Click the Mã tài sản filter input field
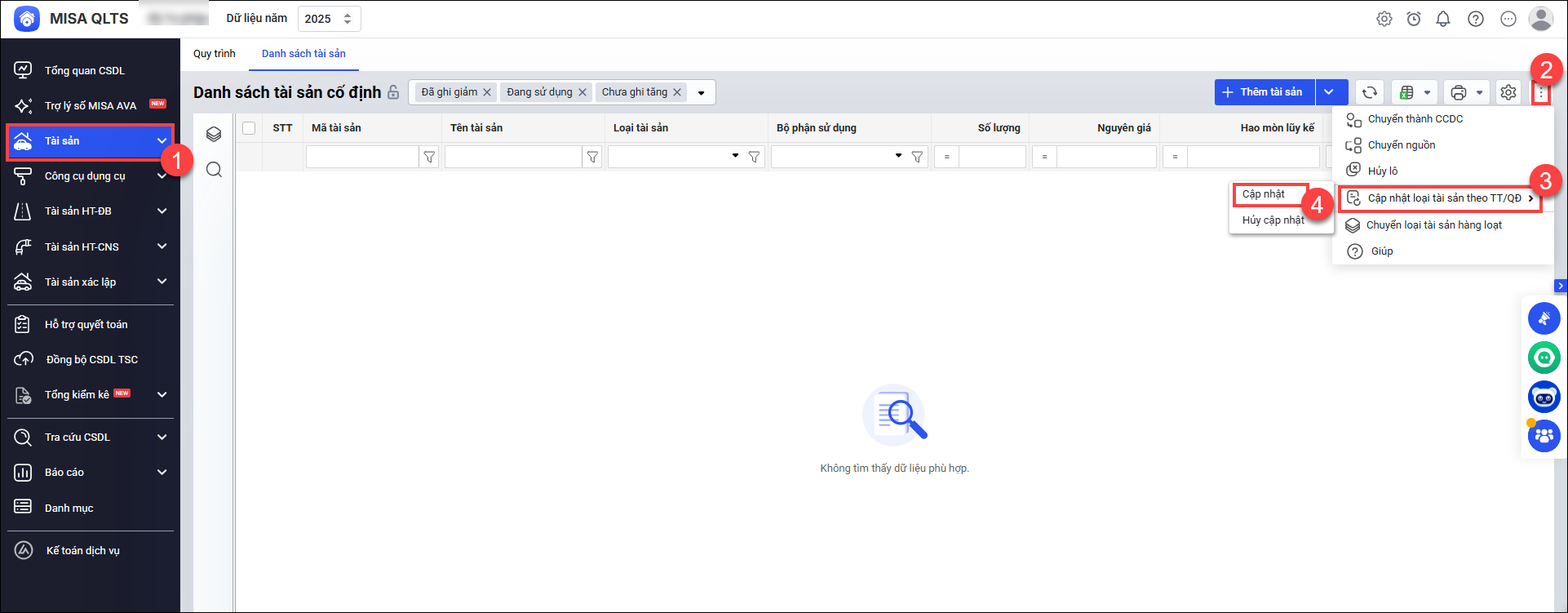This screenshot has width=1568, height=613. (x=362, y=157)
